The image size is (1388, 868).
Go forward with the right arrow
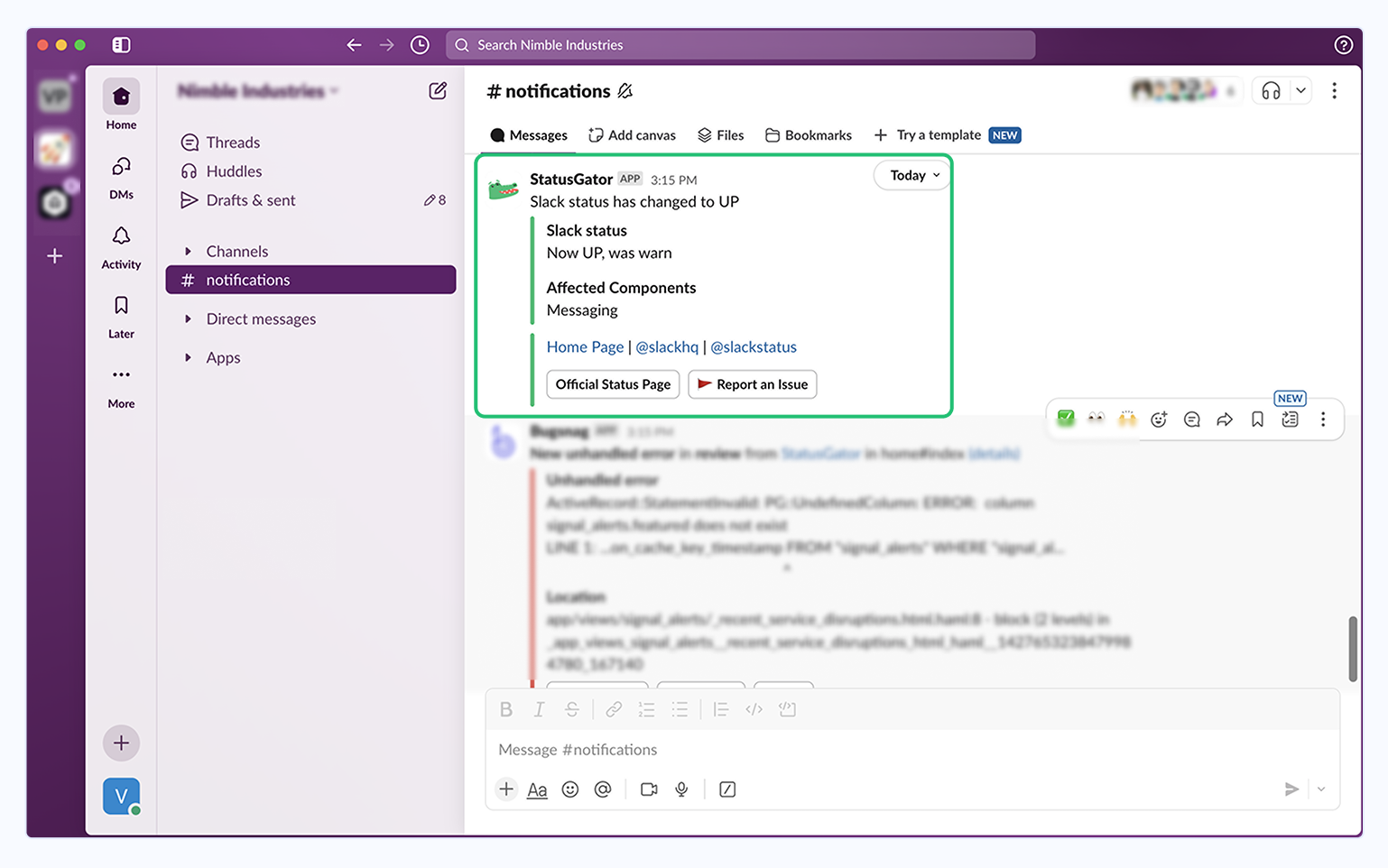pos(386,45)
